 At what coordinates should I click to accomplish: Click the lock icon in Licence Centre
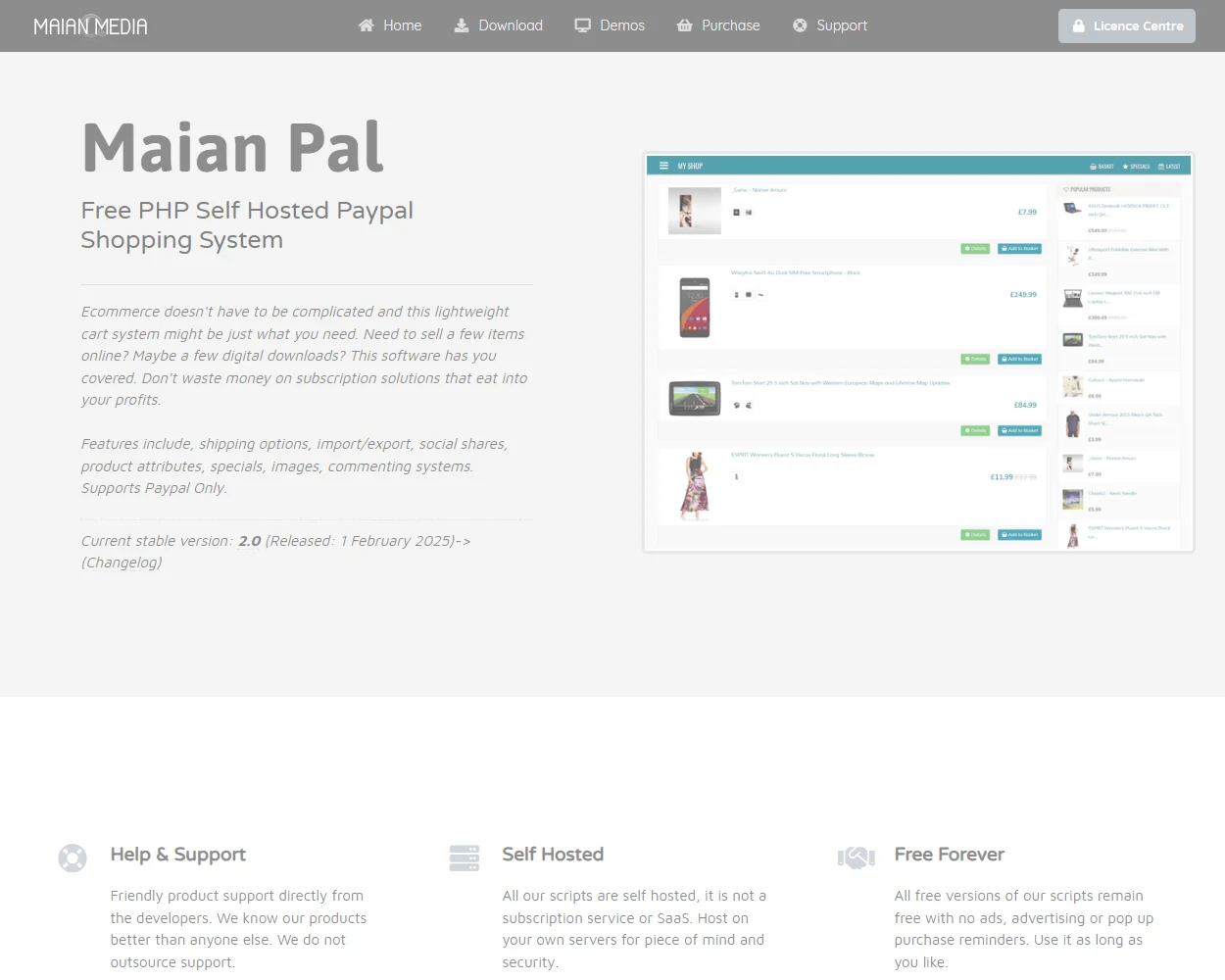pyautogui.click(x=1079, y=26)
